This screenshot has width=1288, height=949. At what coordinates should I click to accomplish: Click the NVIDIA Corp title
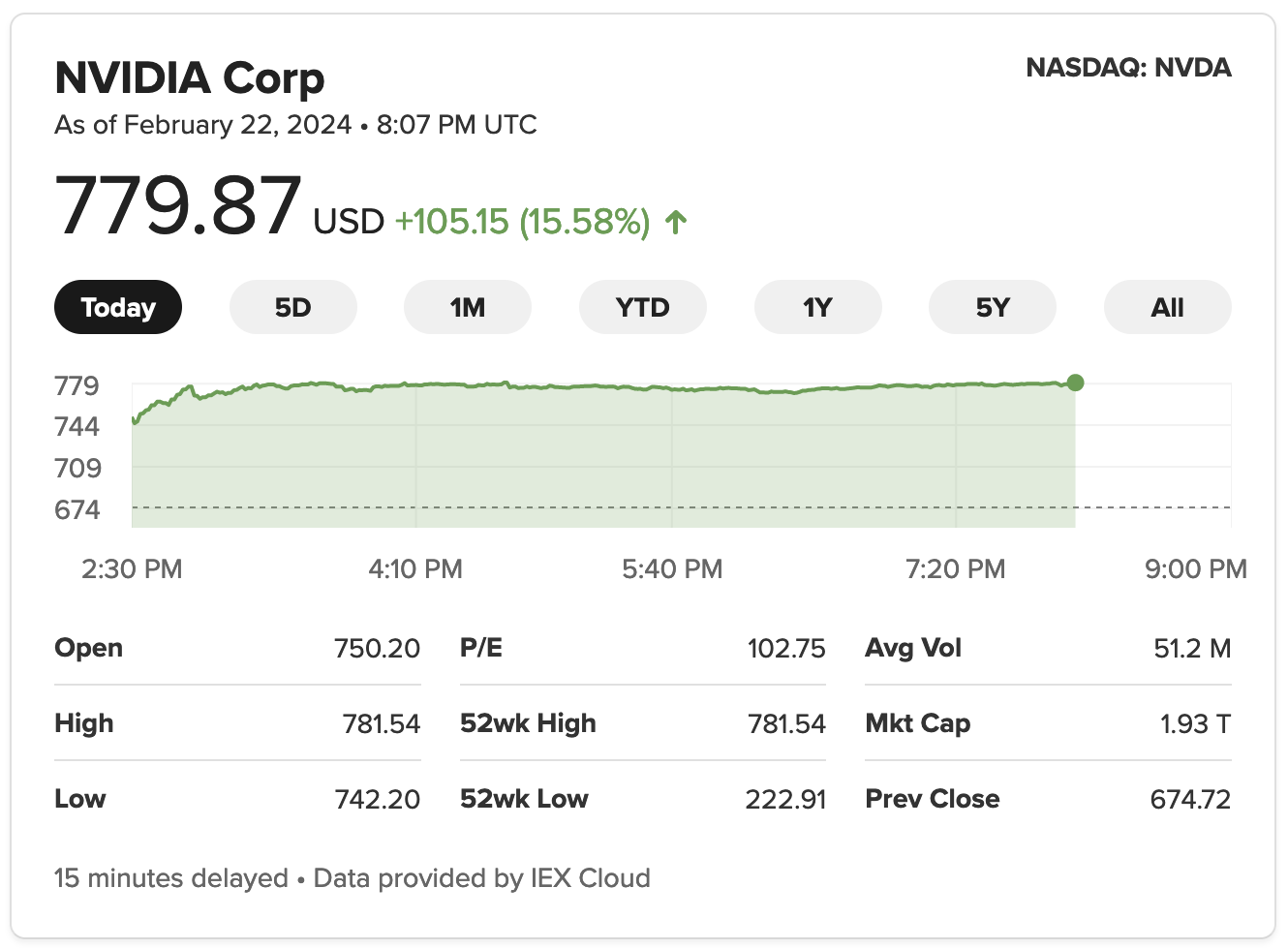click(190, 78)
